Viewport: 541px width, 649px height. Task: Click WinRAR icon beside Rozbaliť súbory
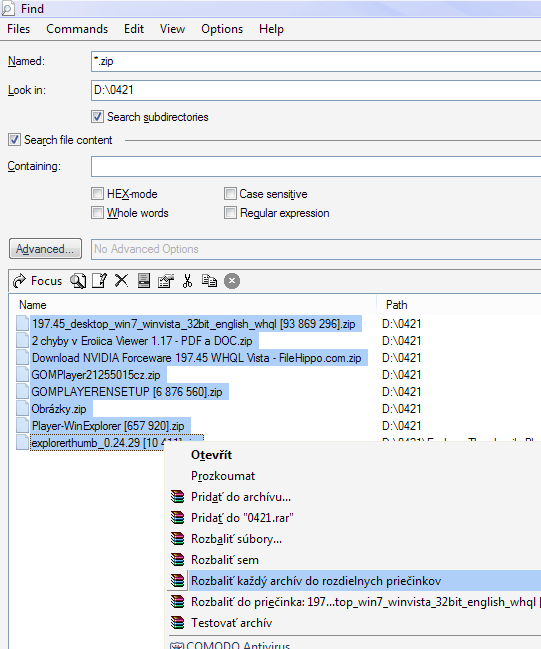click(178, 539)
